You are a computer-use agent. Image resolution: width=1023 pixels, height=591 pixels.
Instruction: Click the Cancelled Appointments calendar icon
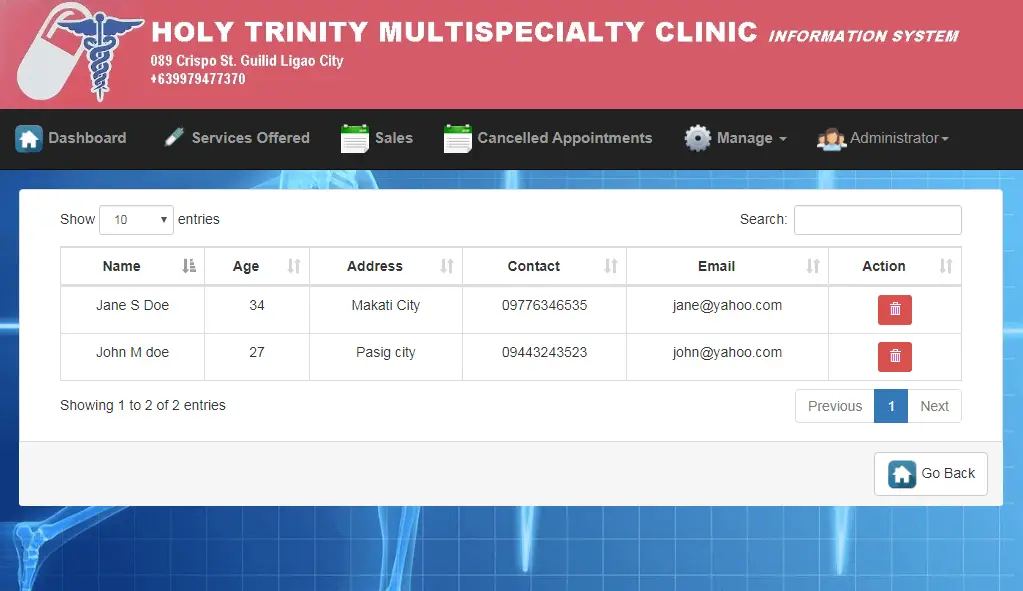pos(457,139)
